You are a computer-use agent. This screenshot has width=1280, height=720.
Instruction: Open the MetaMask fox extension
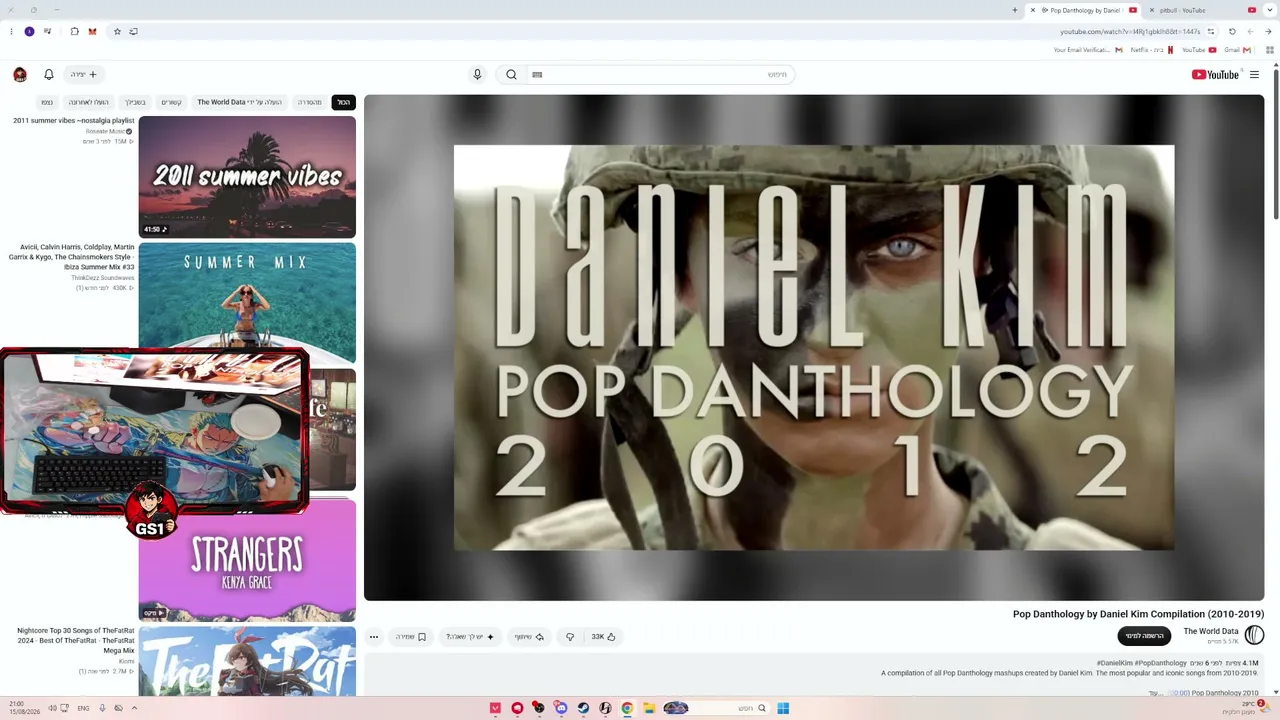92,31
